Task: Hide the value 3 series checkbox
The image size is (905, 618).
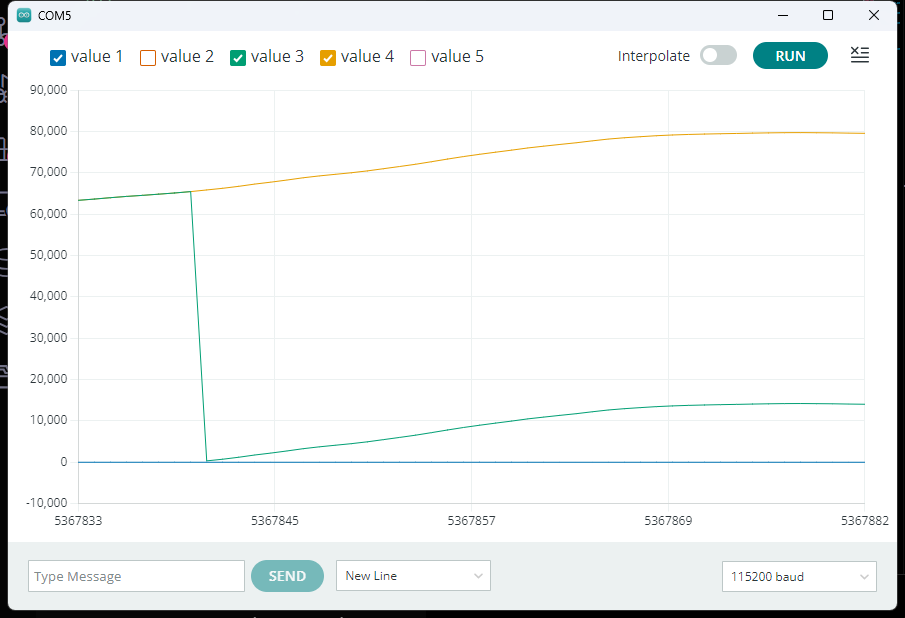Action: [238, 57]
